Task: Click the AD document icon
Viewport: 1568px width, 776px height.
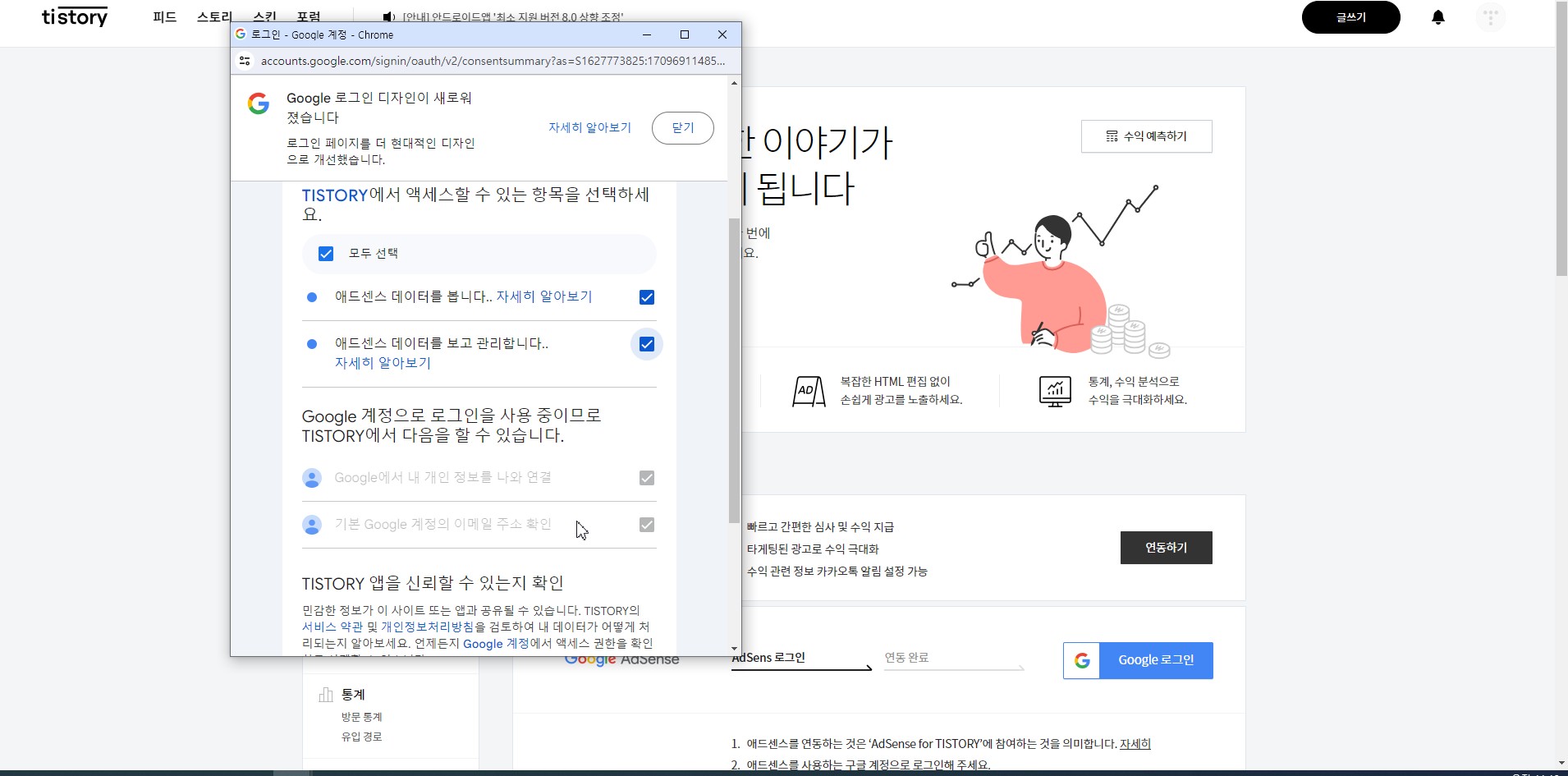Action: (809, 391)
